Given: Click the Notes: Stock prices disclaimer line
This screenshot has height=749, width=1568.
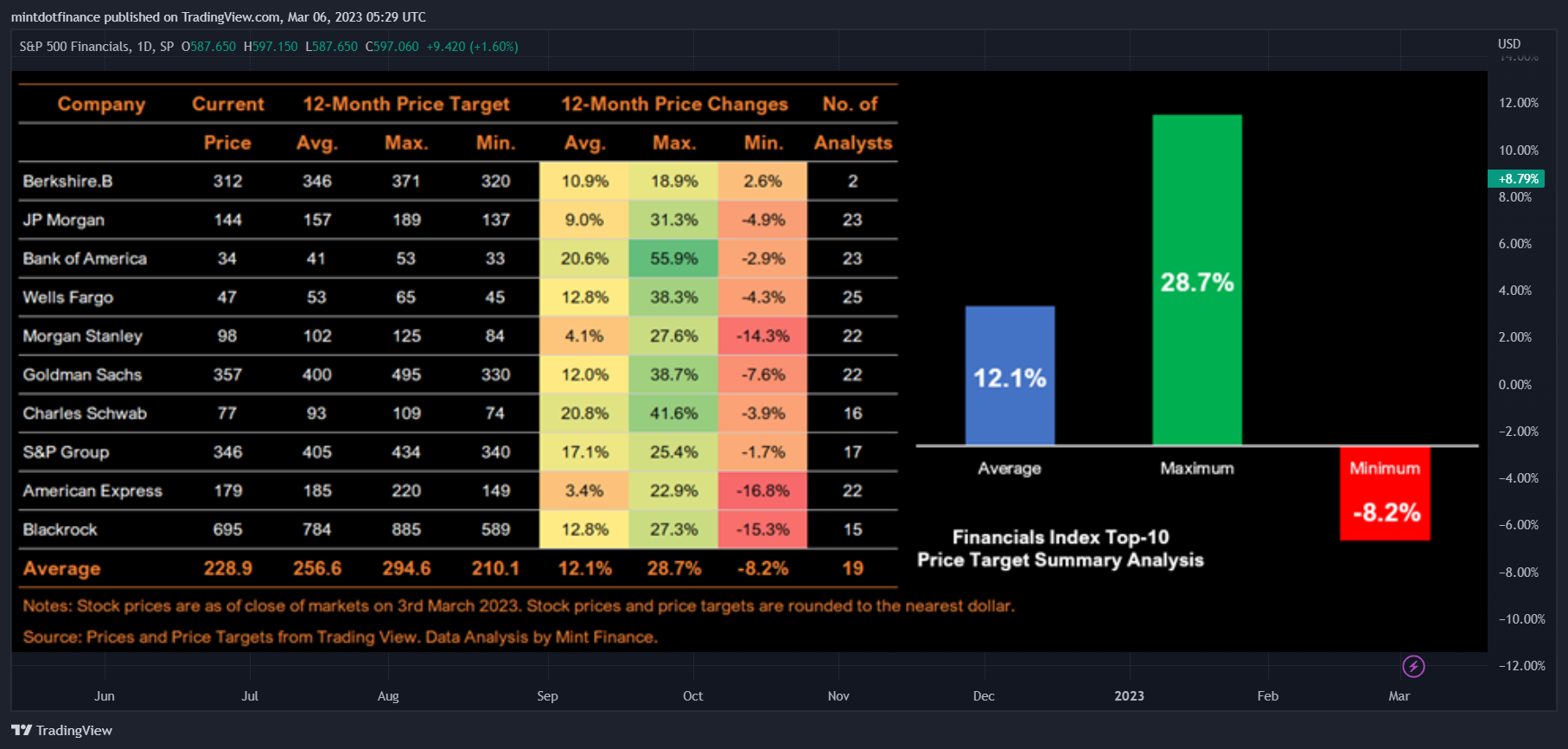Looking at the screenshot, I should point(519,606).
